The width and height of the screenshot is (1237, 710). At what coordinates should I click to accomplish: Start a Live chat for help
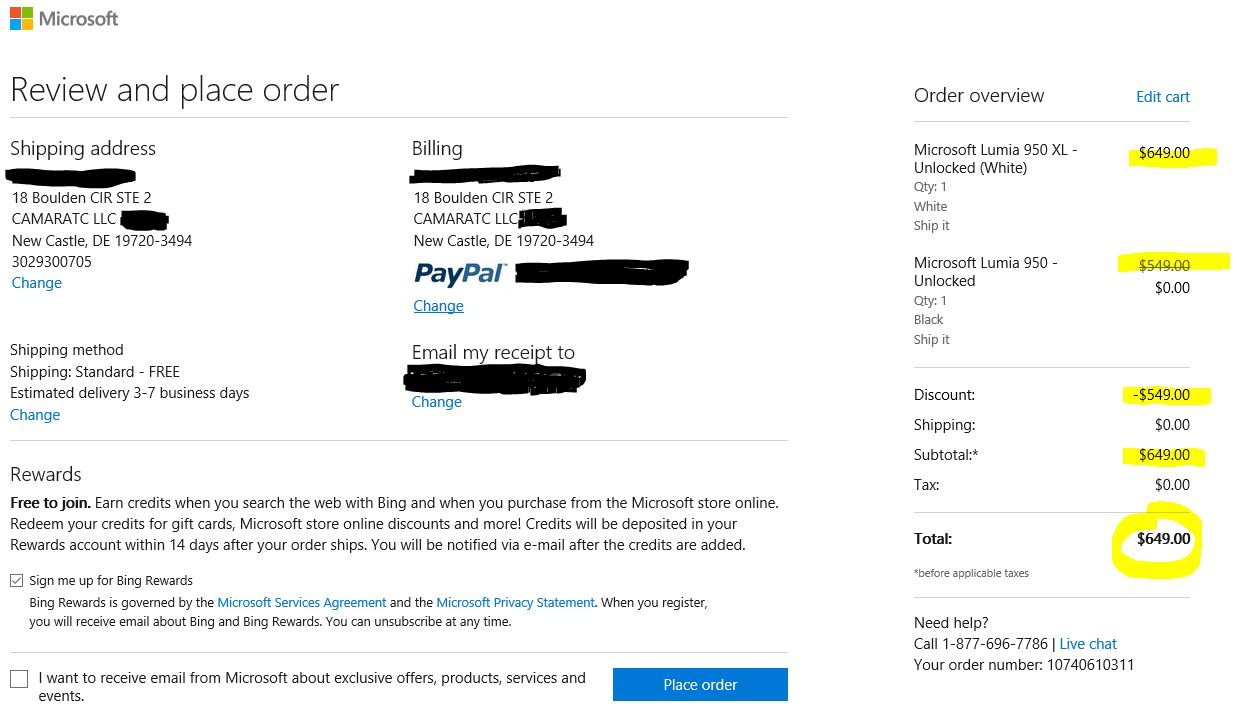[x=1088, y=644]
